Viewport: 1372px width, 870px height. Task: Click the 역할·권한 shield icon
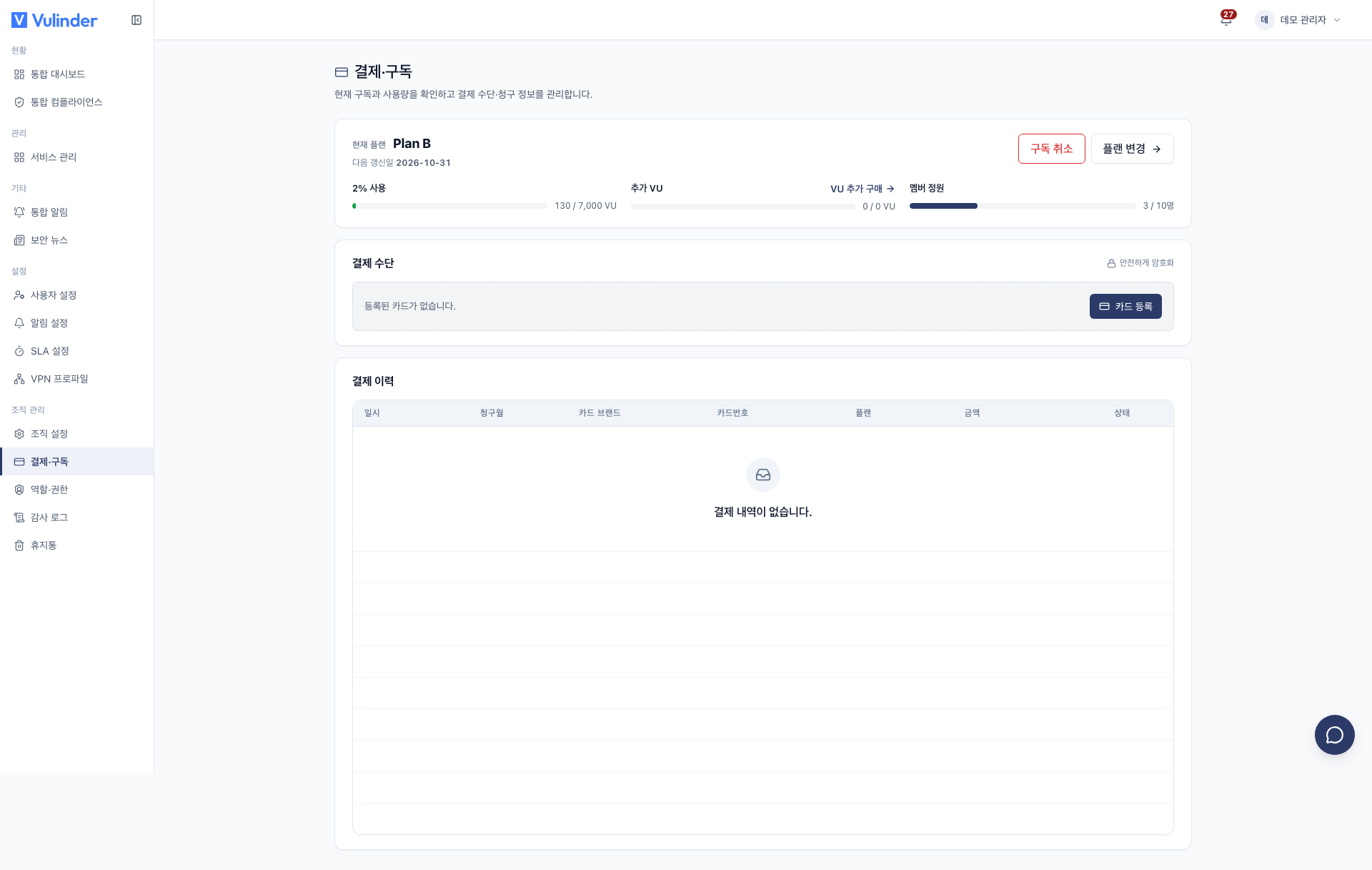pyautogui.click(x=19, y=490)
